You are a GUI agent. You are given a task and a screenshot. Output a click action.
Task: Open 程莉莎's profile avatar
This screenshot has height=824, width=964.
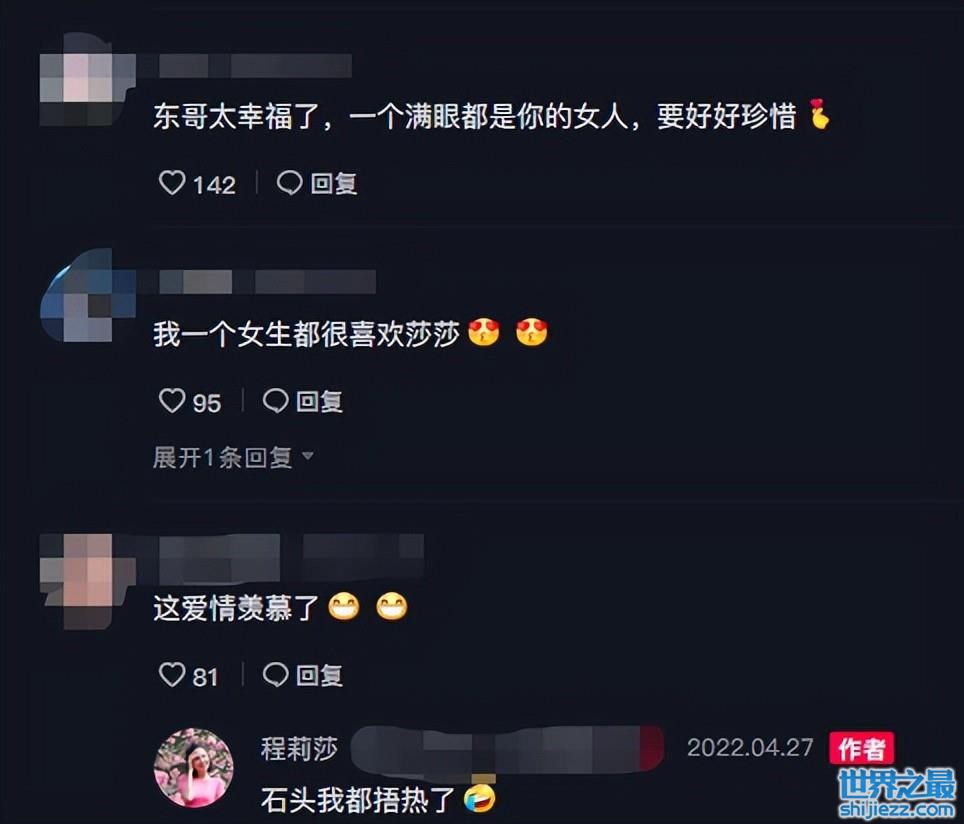tap(194, 768)
